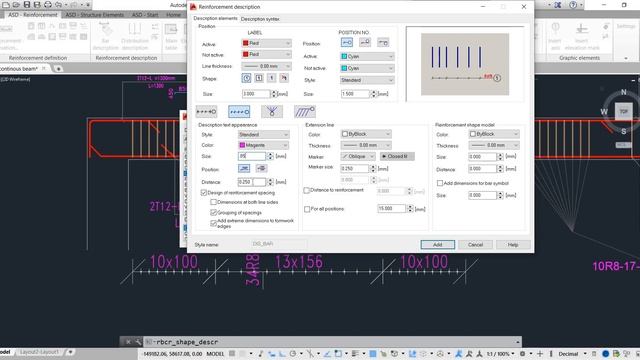Click the Distribution description ribbon icon

click(x=135, y=36)
